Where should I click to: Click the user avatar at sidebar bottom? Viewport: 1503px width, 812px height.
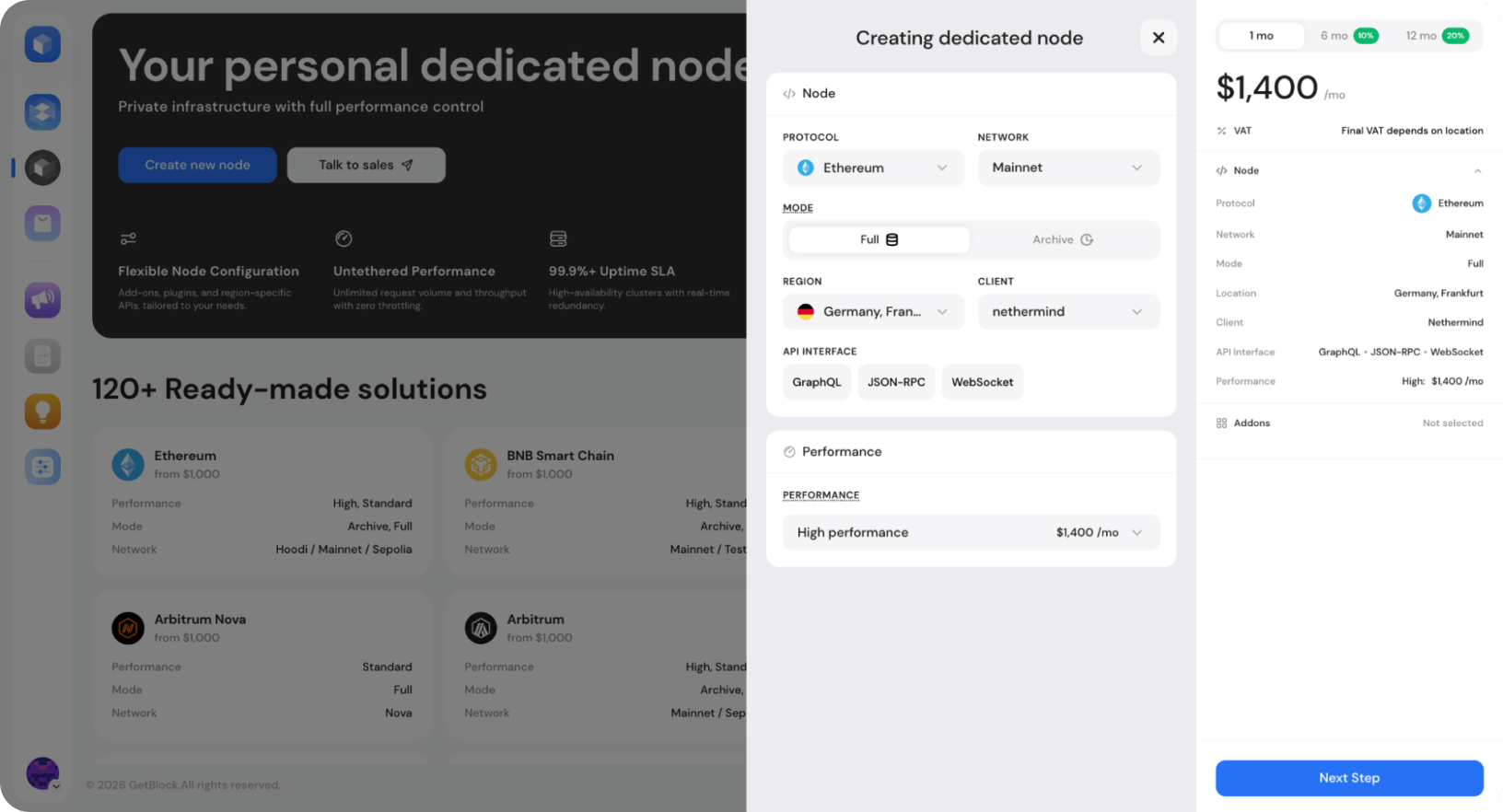click(42, 773)
